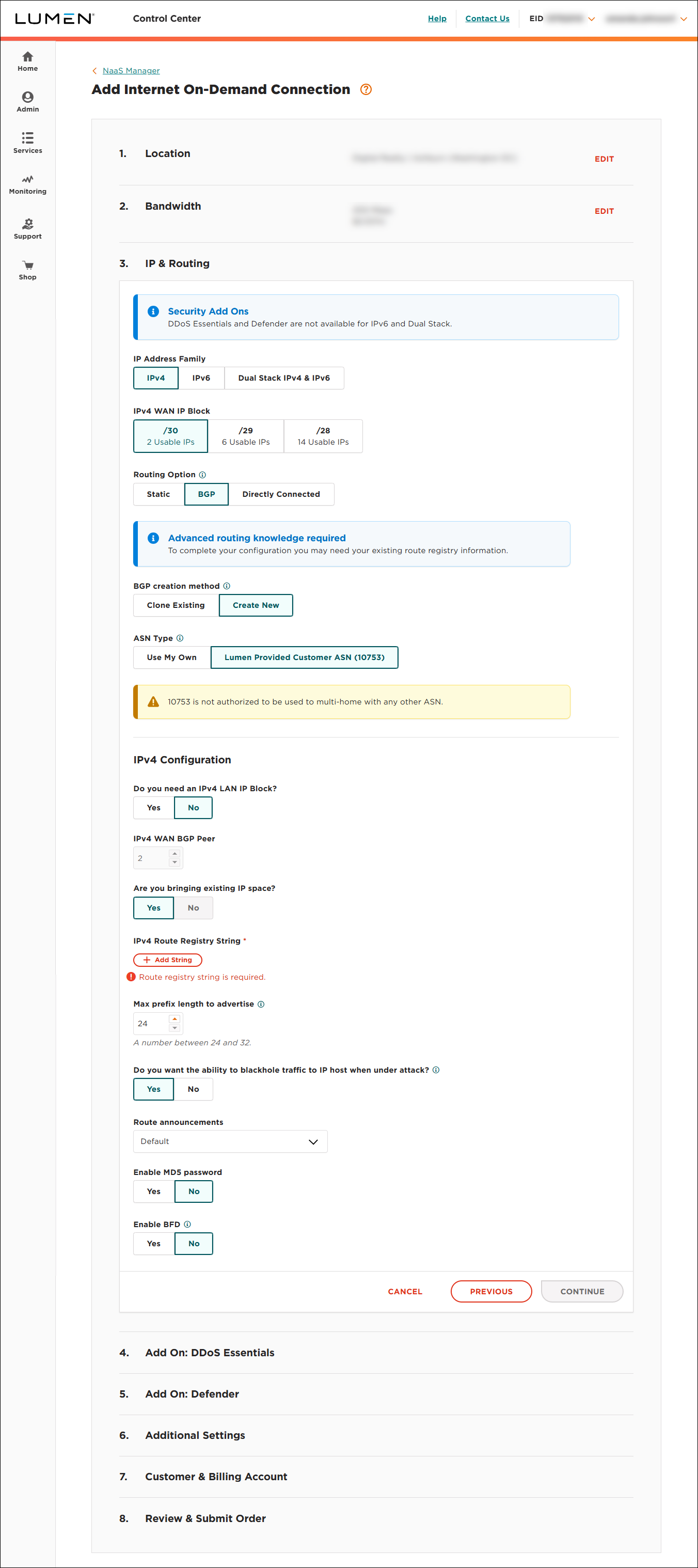
Task: Increase Max prefix length stepper arrow
Action: [x=174, y=1018]
